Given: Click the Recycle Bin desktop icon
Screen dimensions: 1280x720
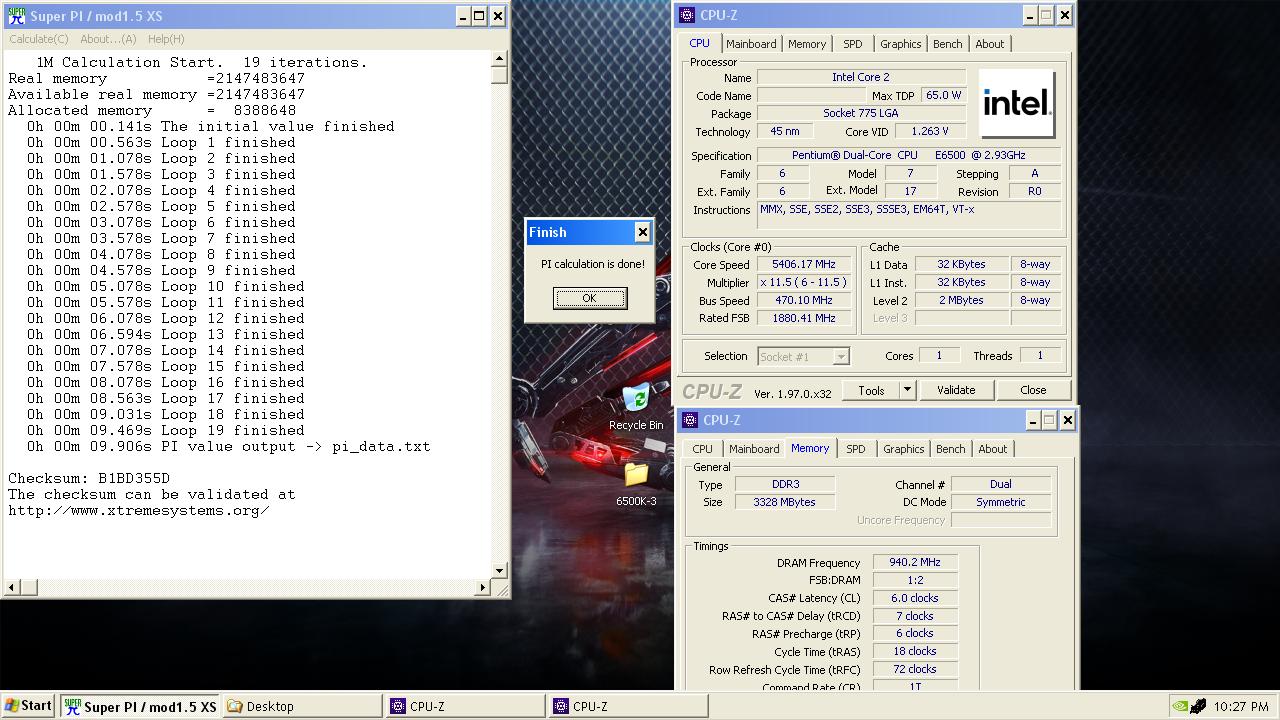Looking at the screenshot, I should (636, 408).
